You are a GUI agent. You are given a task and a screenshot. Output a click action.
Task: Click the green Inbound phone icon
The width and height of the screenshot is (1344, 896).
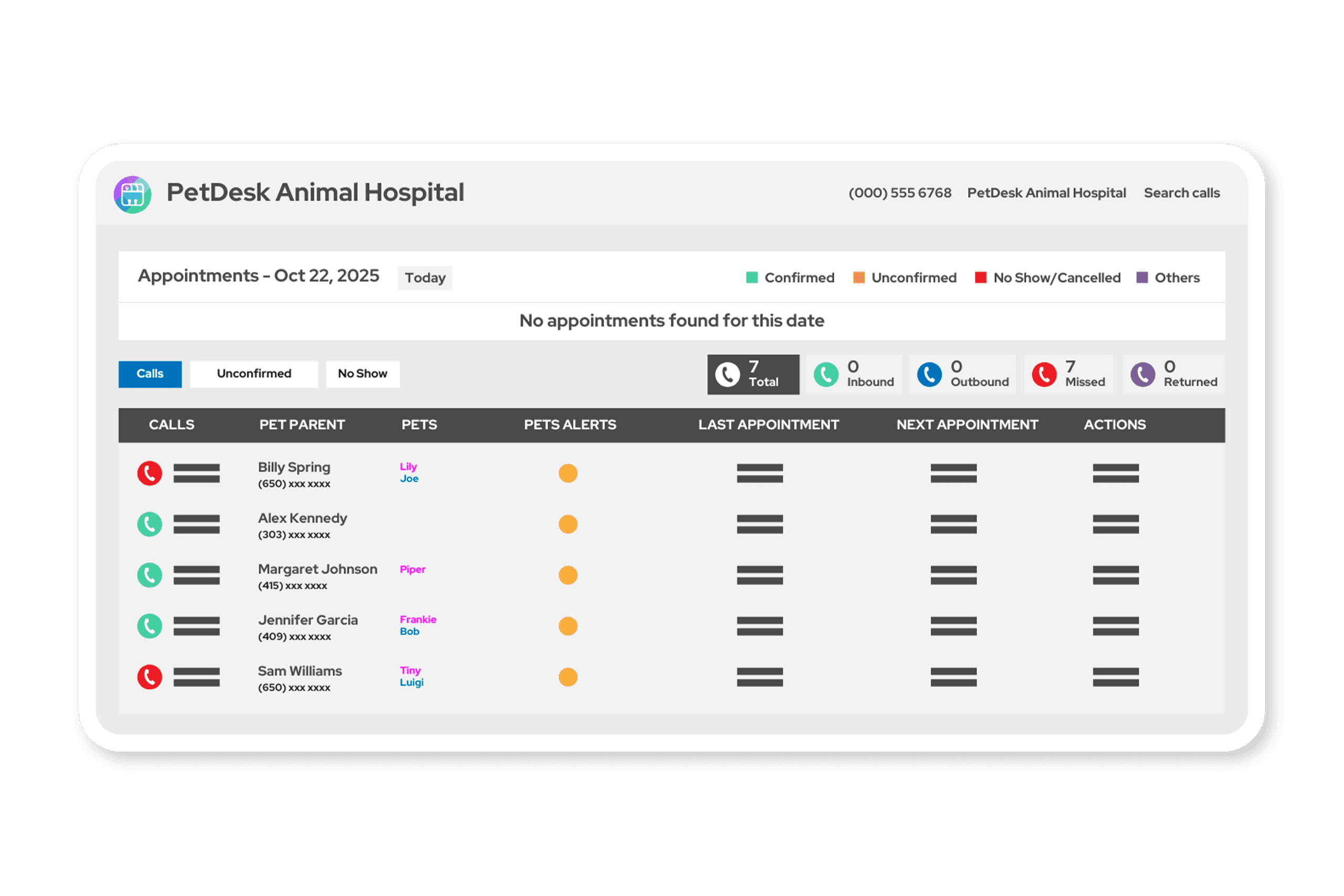tap(826, 375)
